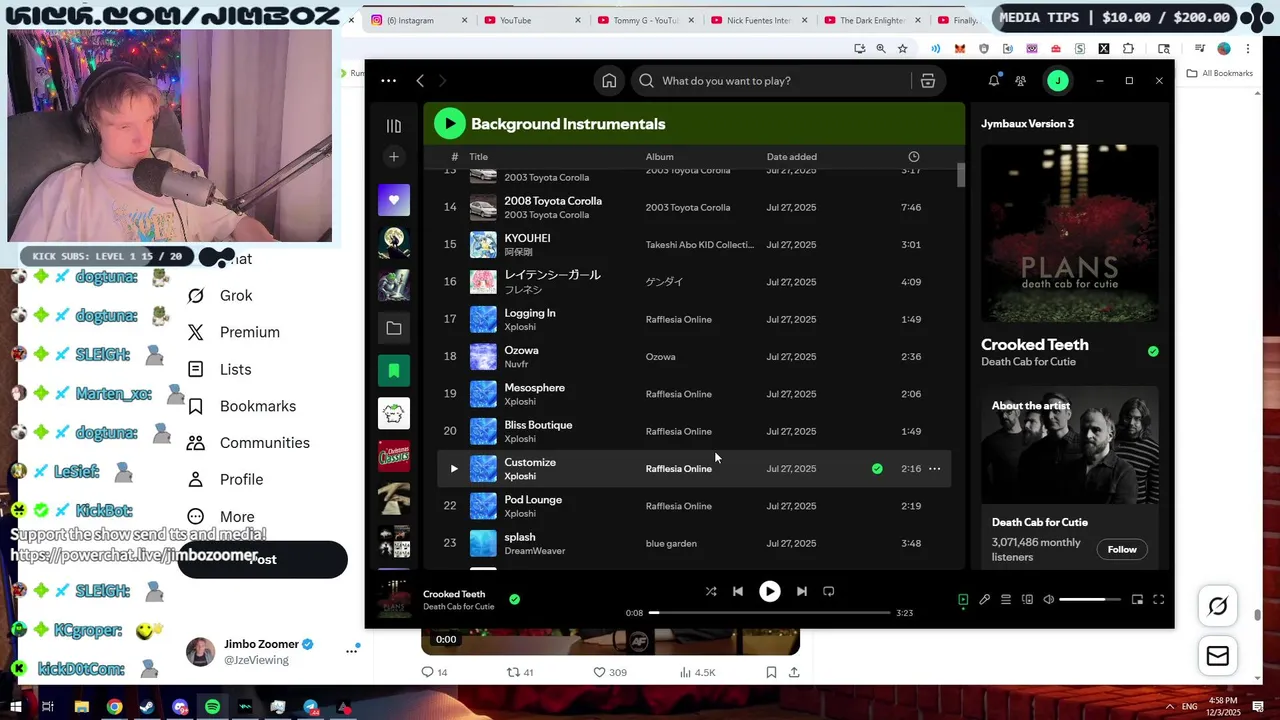Toggle saved check on the Customize row
The image size is (1280, 720).
pyautogui.click(x=877, y=469)
